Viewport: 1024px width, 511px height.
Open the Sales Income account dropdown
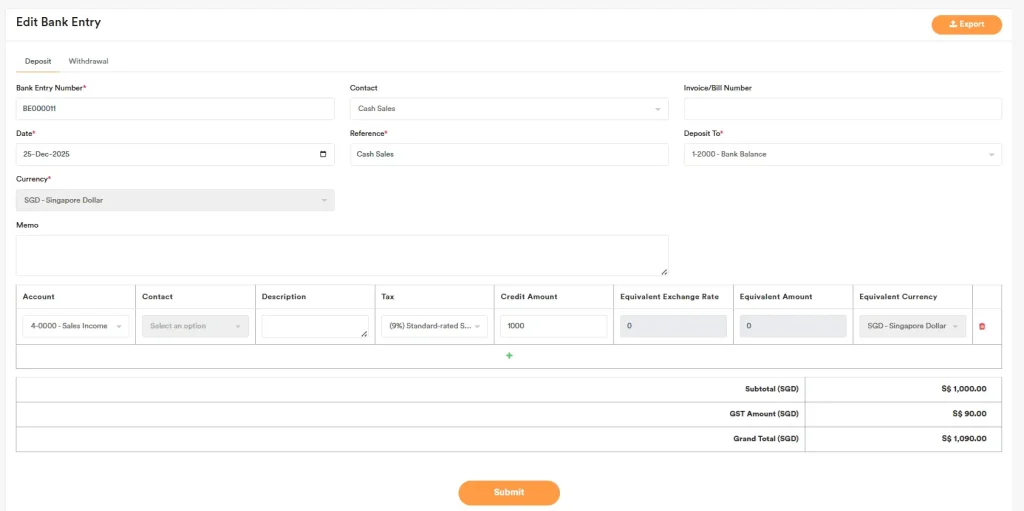coord(76,326)
